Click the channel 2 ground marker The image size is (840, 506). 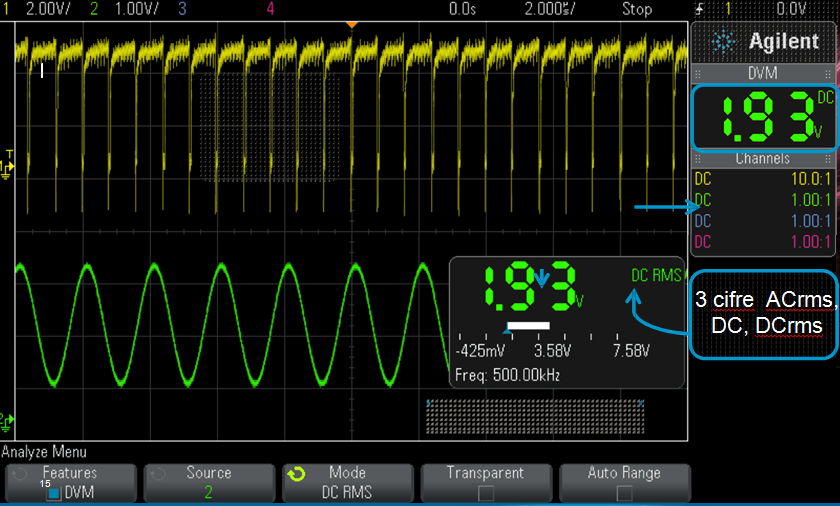coord(8,418)
